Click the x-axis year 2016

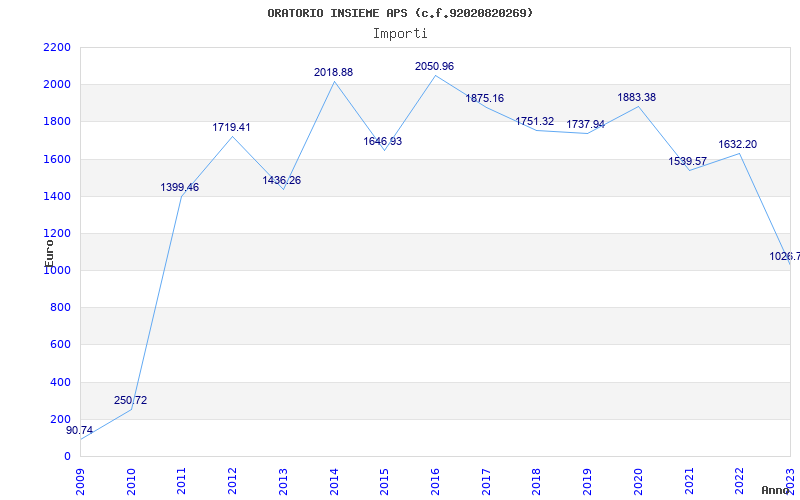[435, 482]
